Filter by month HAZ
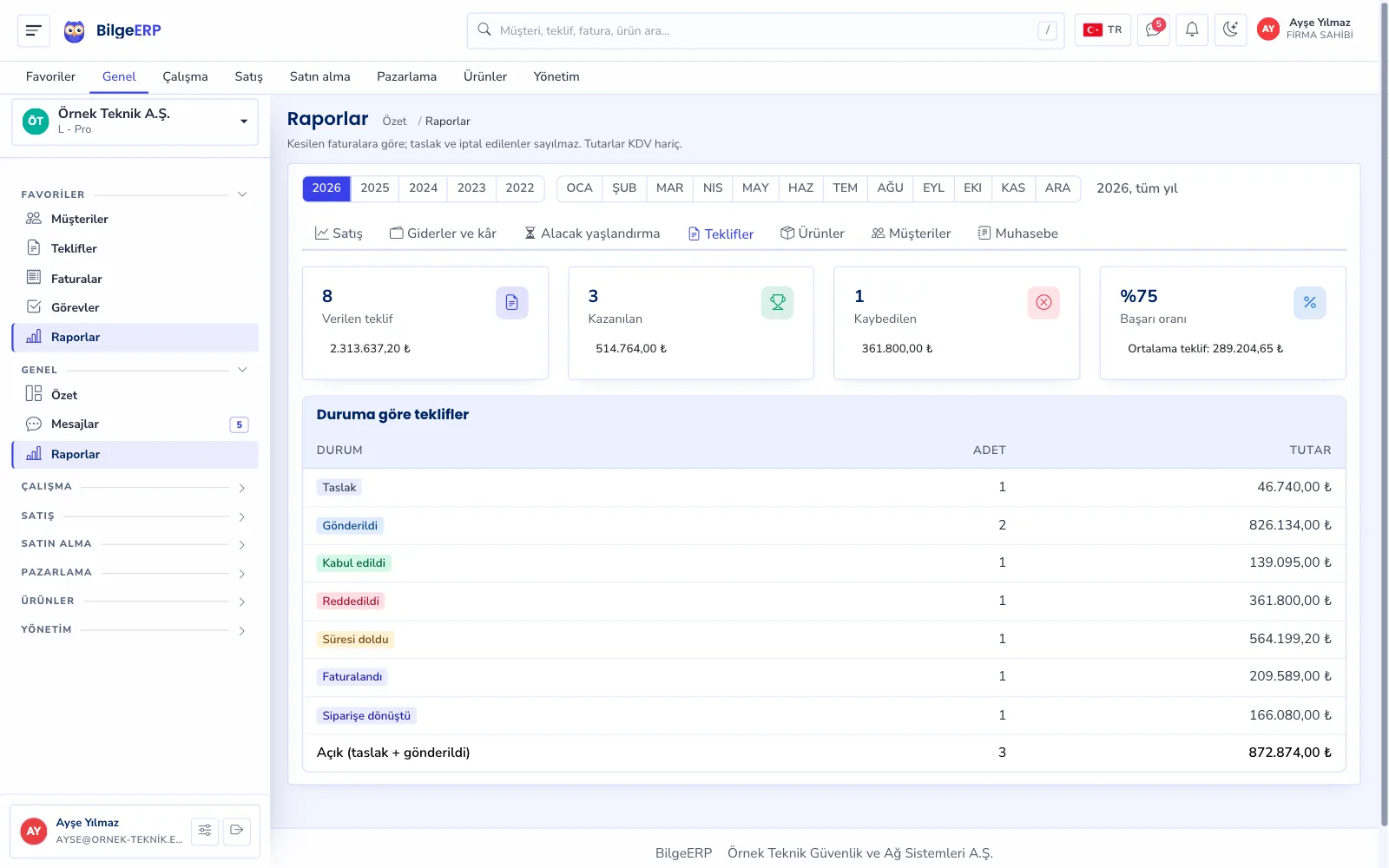 (x=800, y=188)
